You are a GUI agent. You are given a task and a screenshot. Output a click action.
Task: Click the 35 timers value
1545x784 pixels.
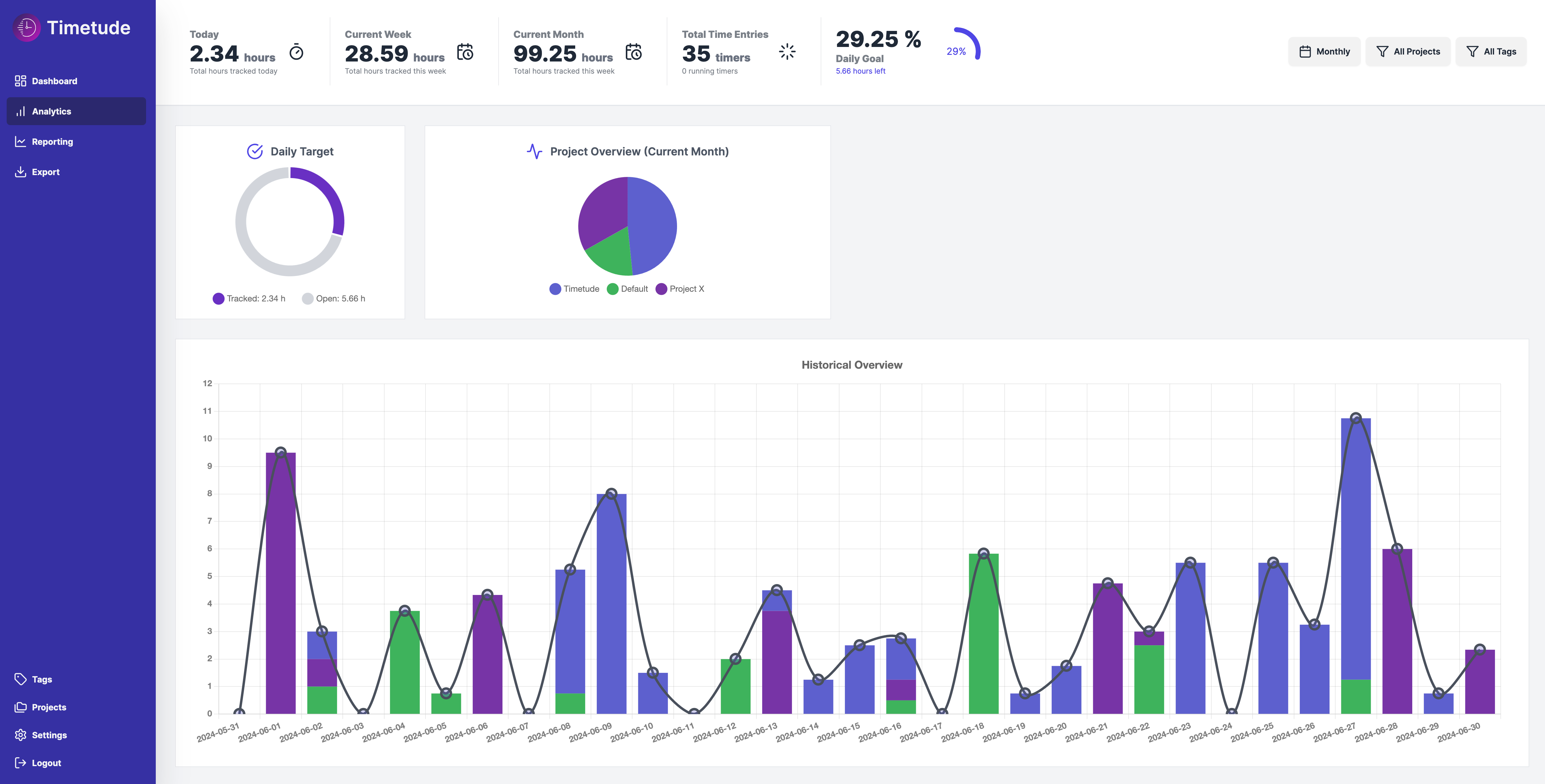[x=716, y=54]
